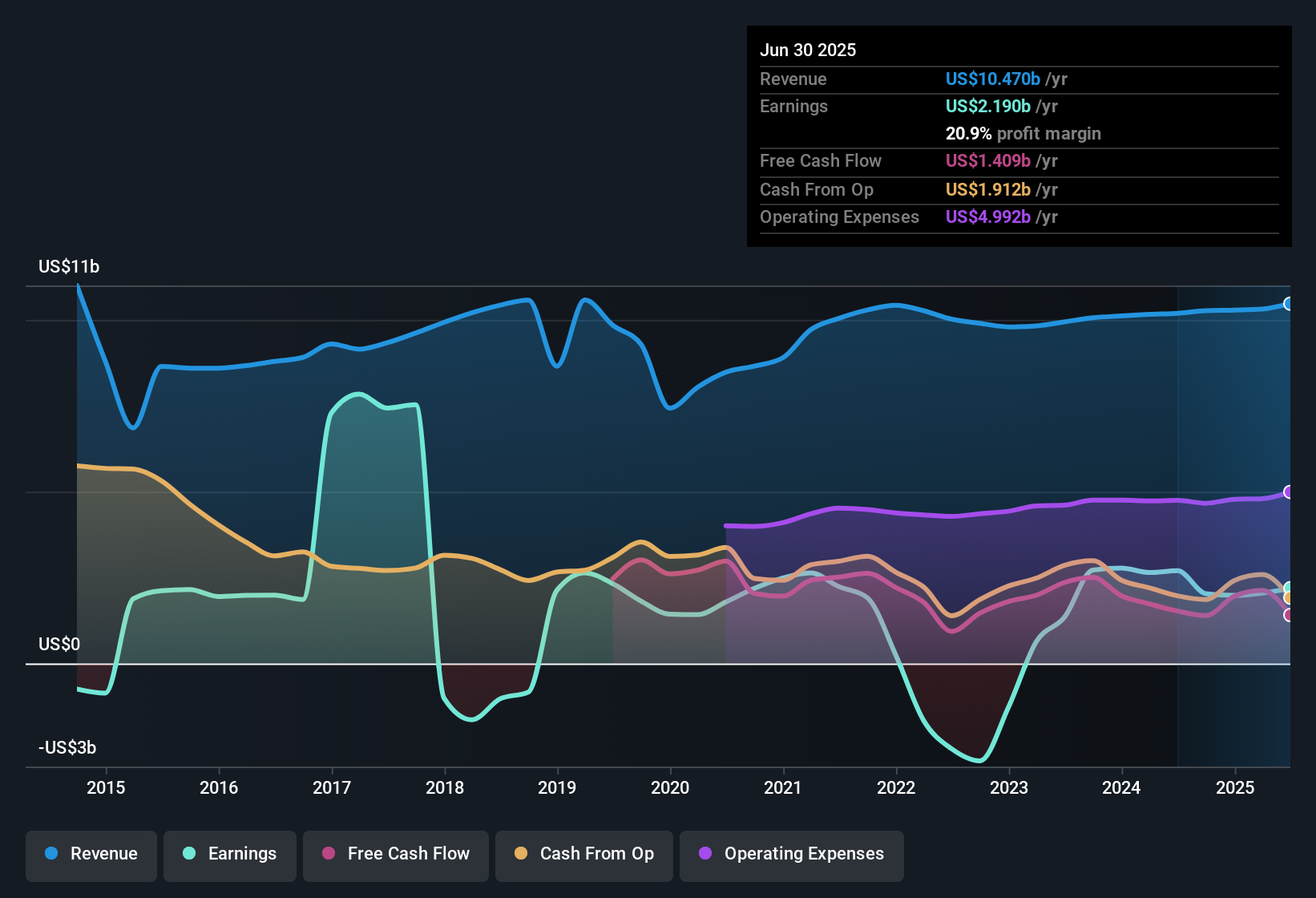Viewport: 1316px width, 898px height.
Task: Click the pink Free Cash Flow dot
Action: tap(329, 853)
